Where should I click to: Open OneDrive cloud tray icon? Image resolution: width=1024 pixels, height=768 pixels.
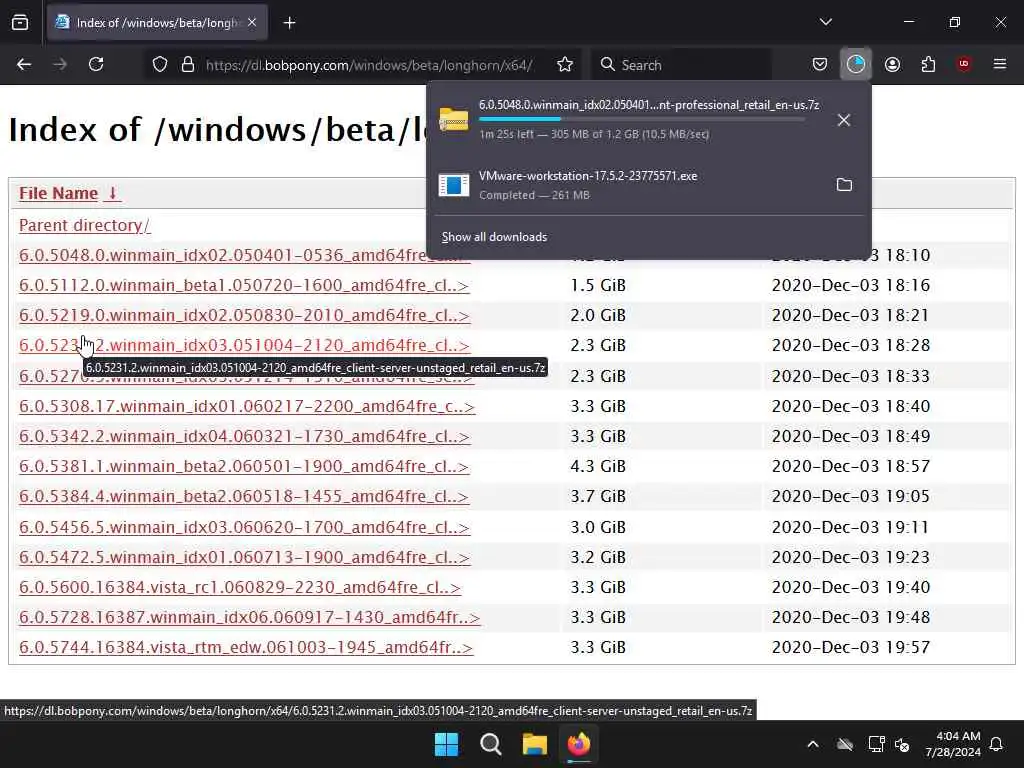point(845,744)
